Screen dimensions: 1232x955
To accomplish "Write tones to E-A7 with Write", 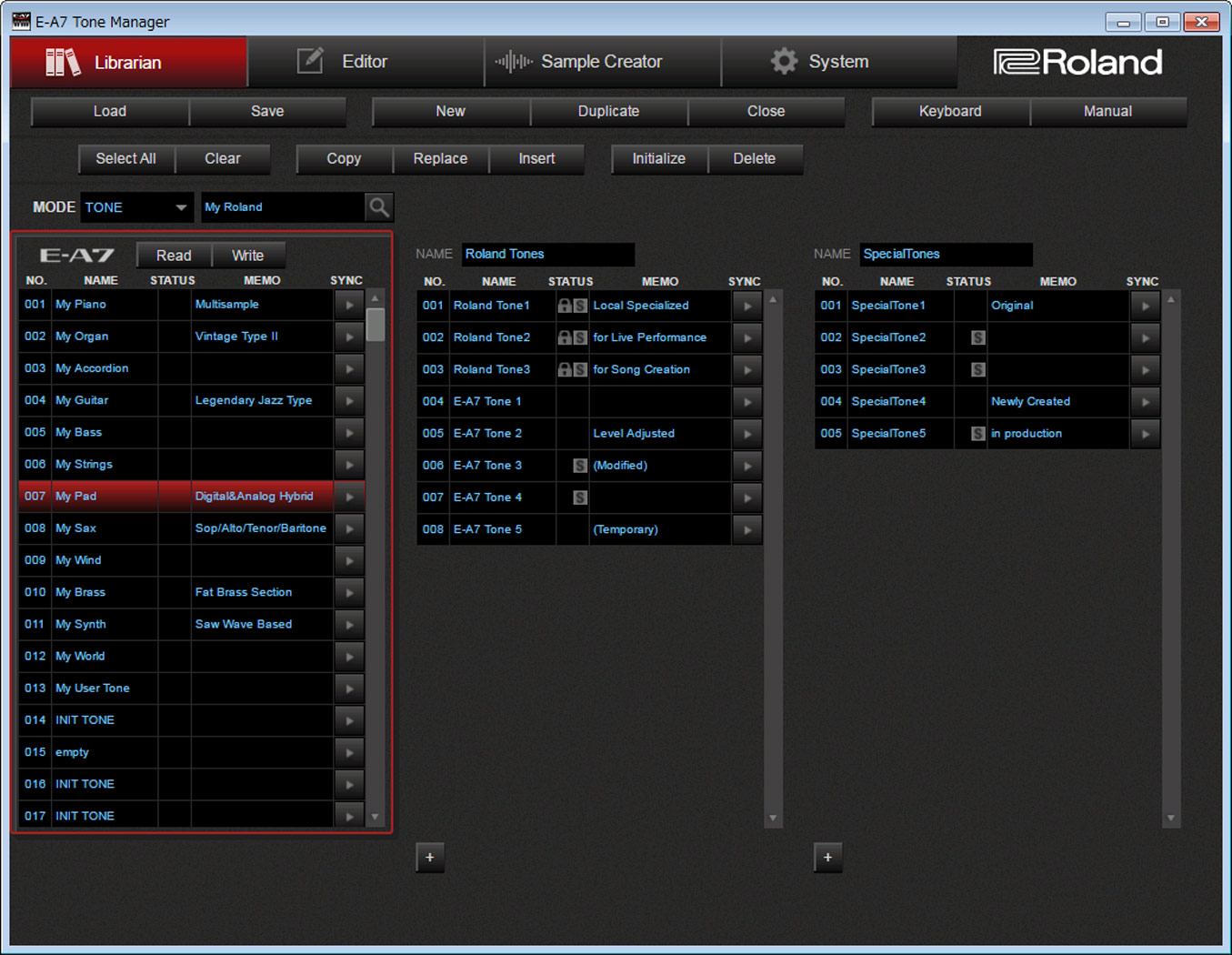I will (248, 256).
